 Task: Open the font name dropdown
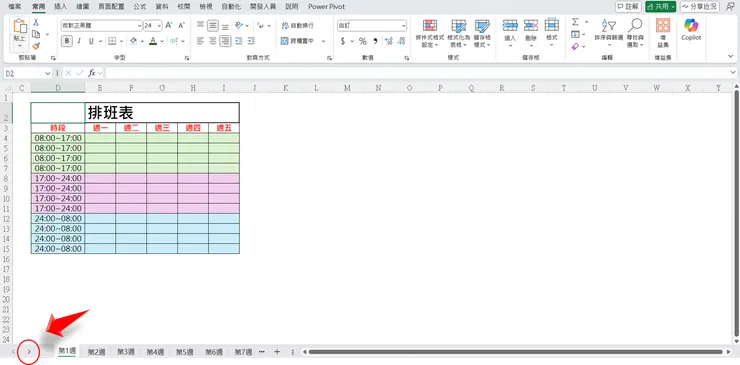pyautogui.click(x=139, y=25)
